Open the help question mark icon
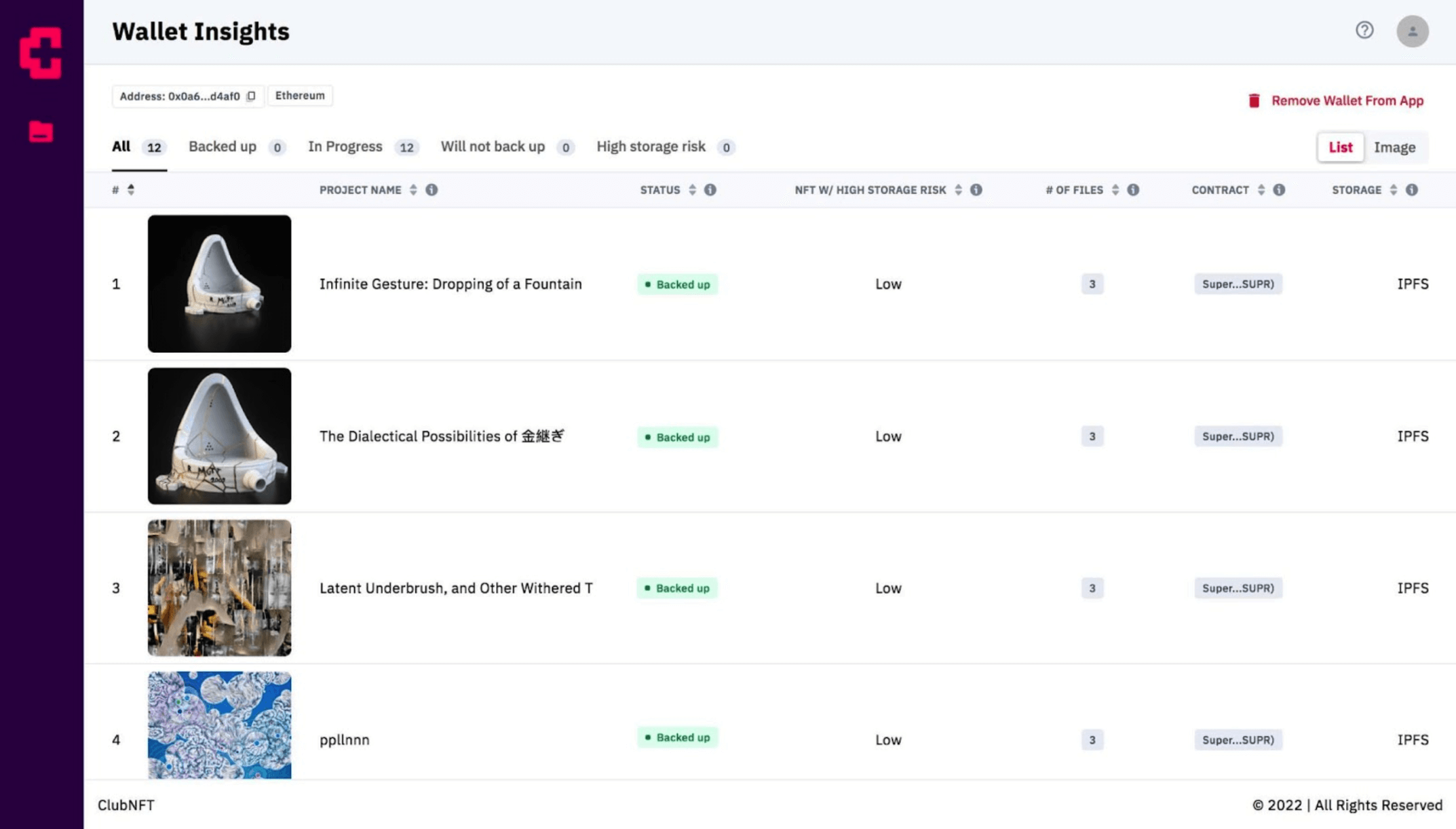The width and height of the screenshot is (1456, 829). [x=1364, y=30]
